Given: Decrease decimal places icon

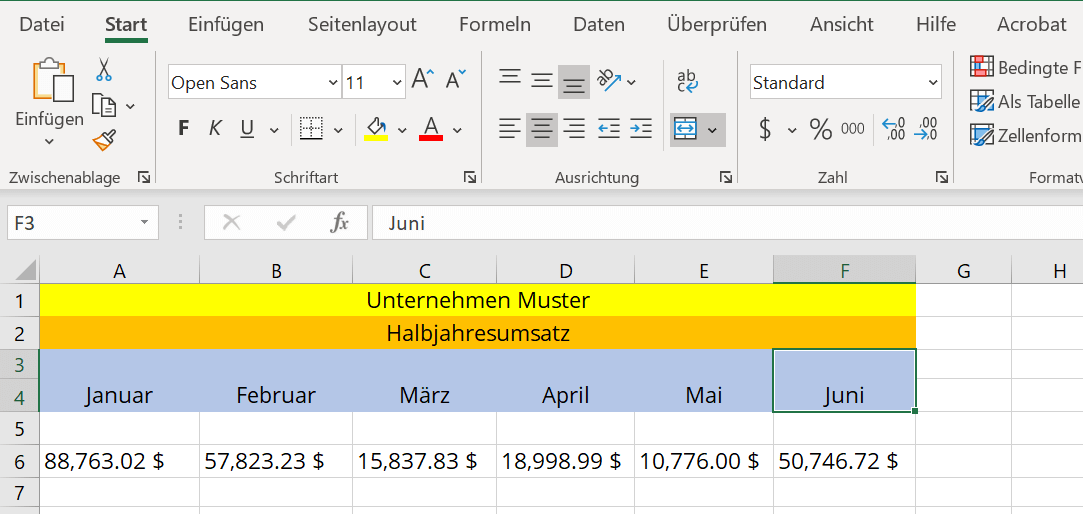Looking at the screenshot, I should [926, 129].
